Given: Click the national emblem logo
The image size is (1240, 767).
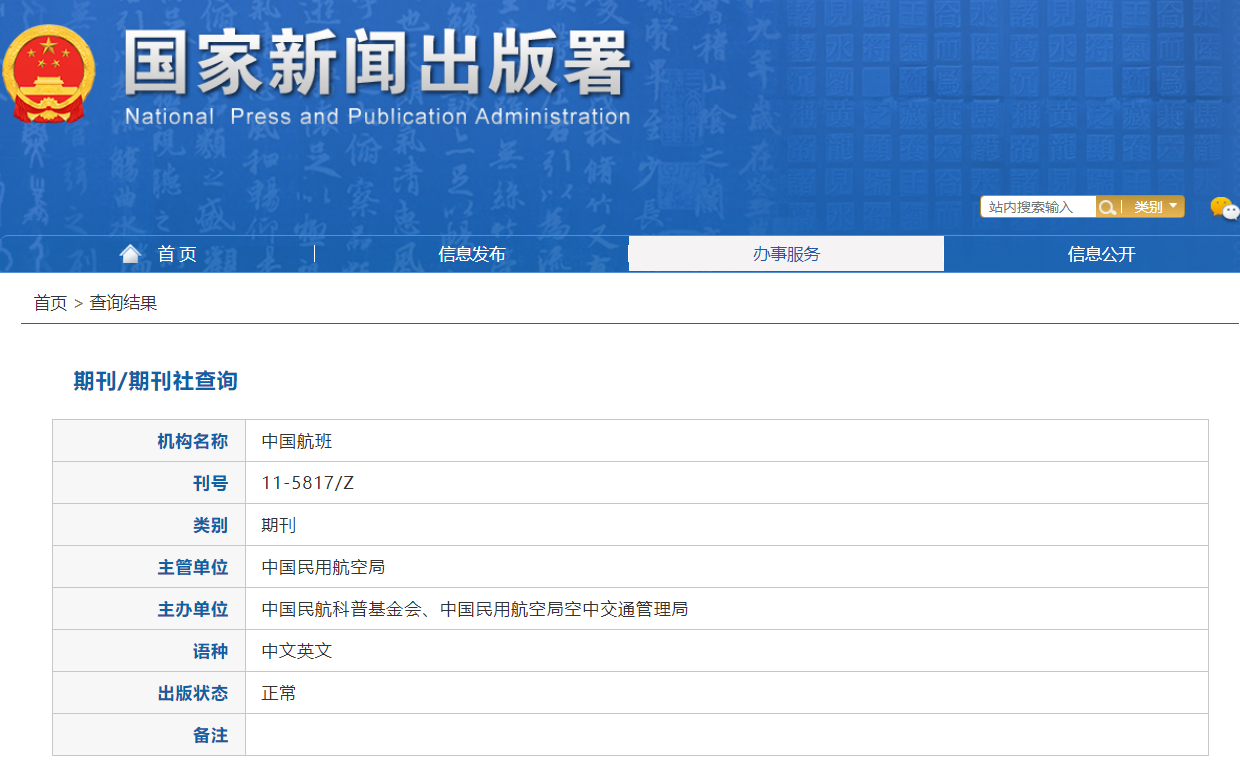Looking at the screenshot, I should click(x=48, y=74).
